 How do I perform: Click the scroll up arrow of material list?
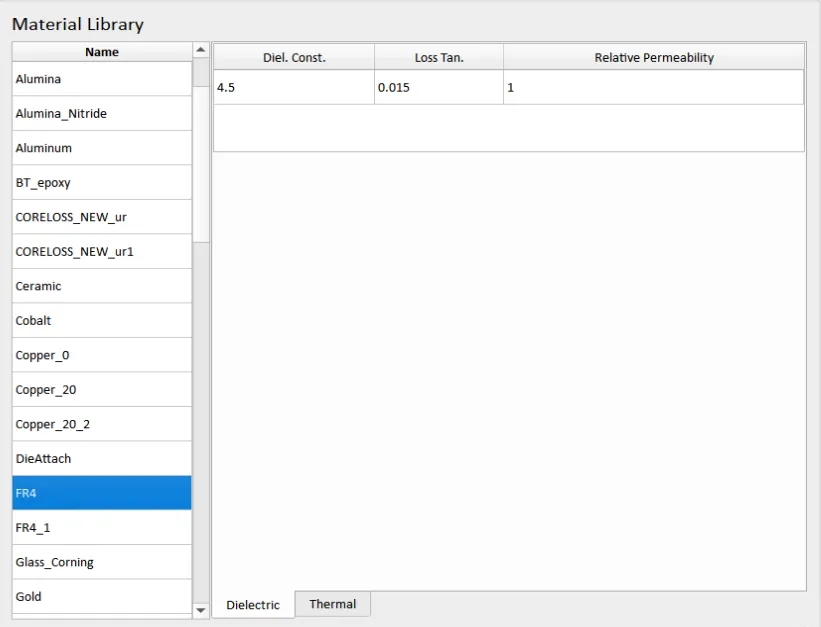201,50
